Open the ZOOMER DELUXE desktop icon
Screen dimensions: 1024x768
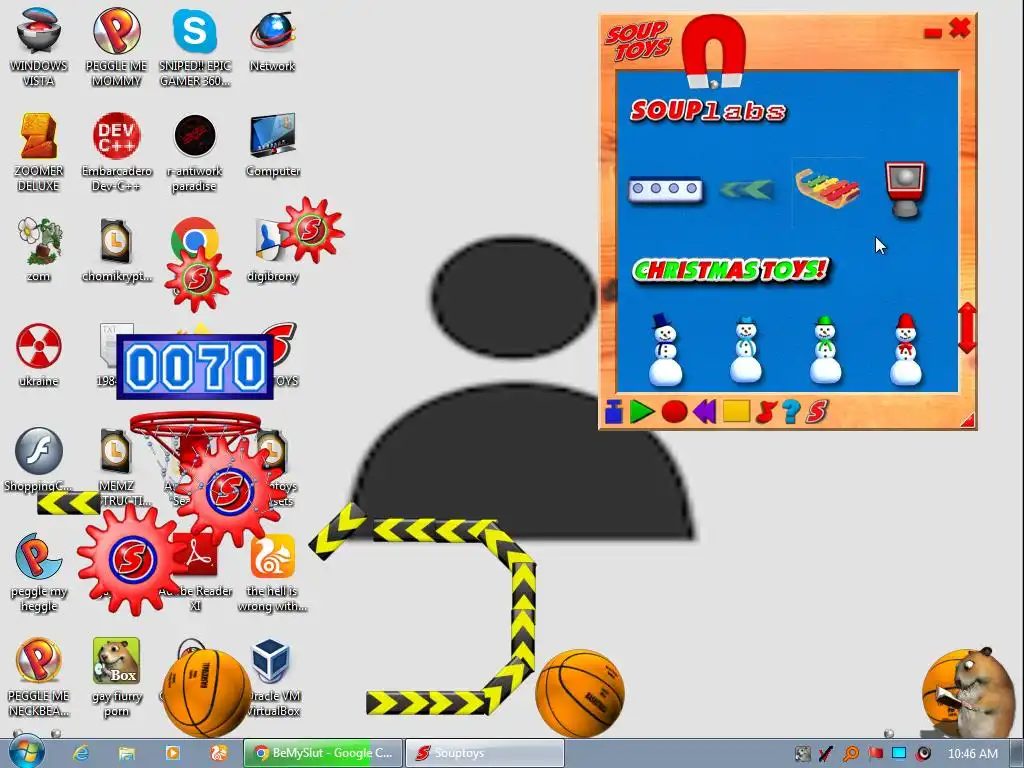pyautogui.click(x=39, y=152)
